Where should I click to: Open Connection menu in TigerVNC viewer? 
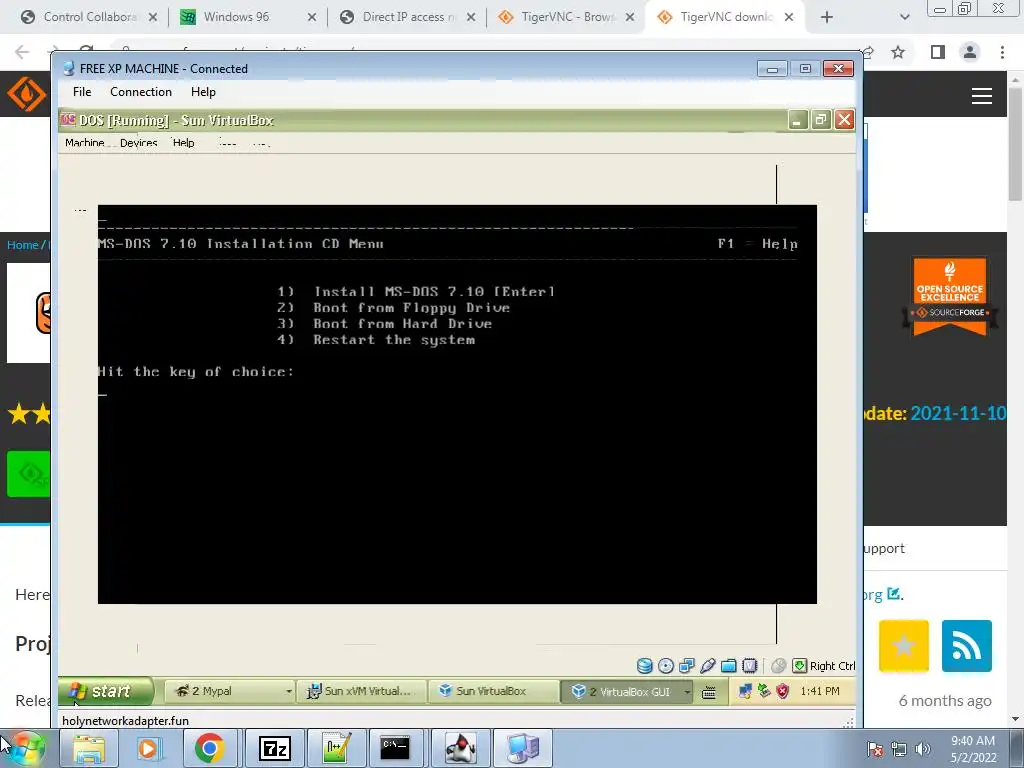(140, 92)
